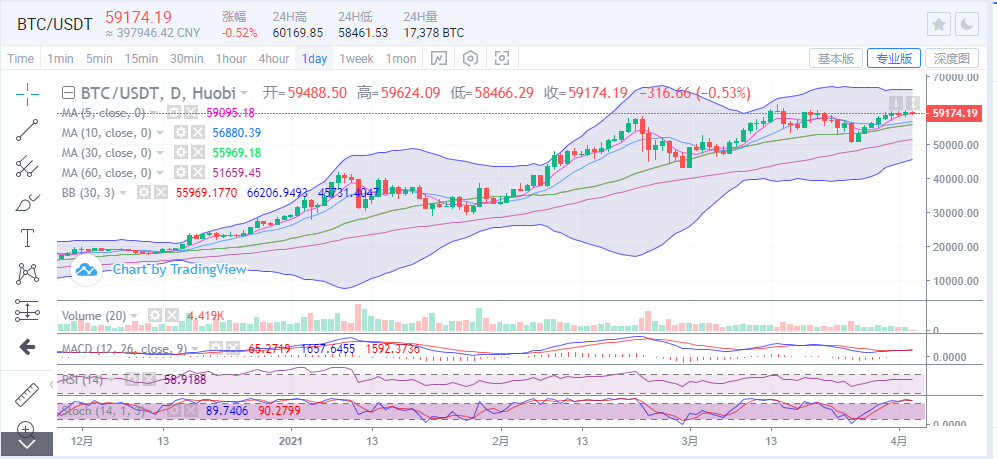Switch to the 5min interval
The width and height of the screenshot is (997, 459).
tap(99, 58)
